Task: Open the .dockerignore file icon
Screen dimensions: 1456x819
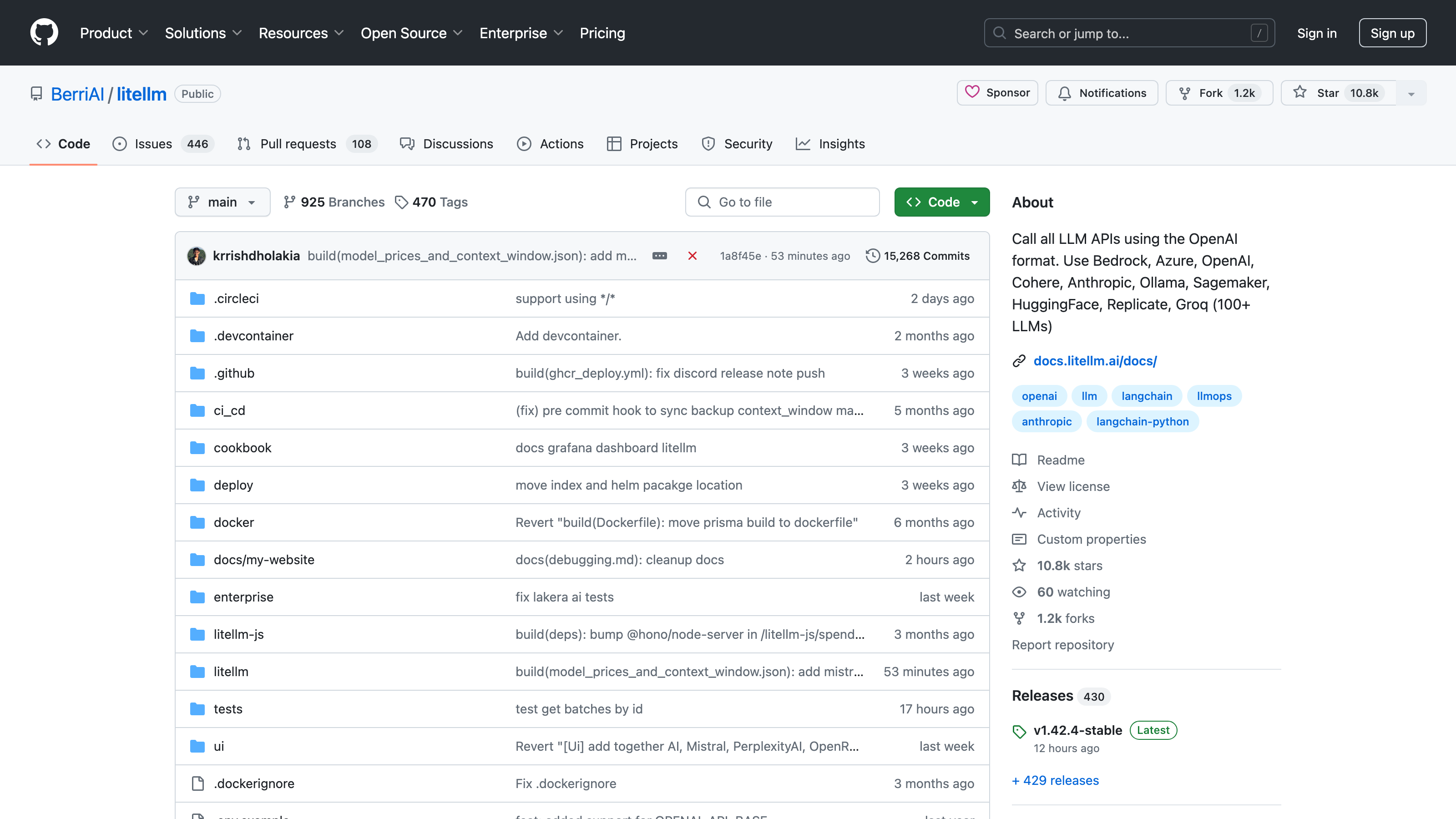Action: tap(197, 784)
